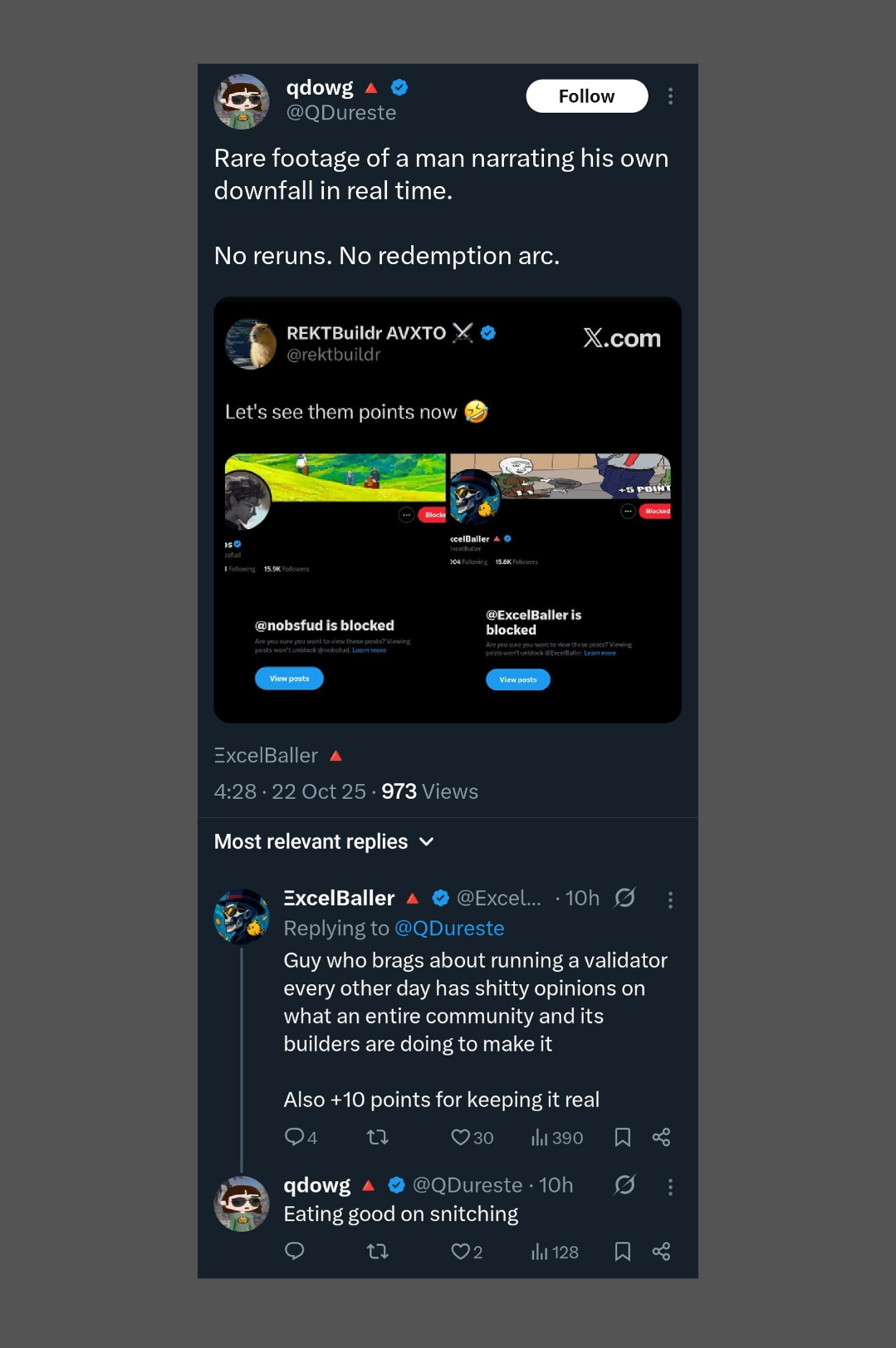Like ExcelBaller's reply with 30 likes

[461, 1137]
